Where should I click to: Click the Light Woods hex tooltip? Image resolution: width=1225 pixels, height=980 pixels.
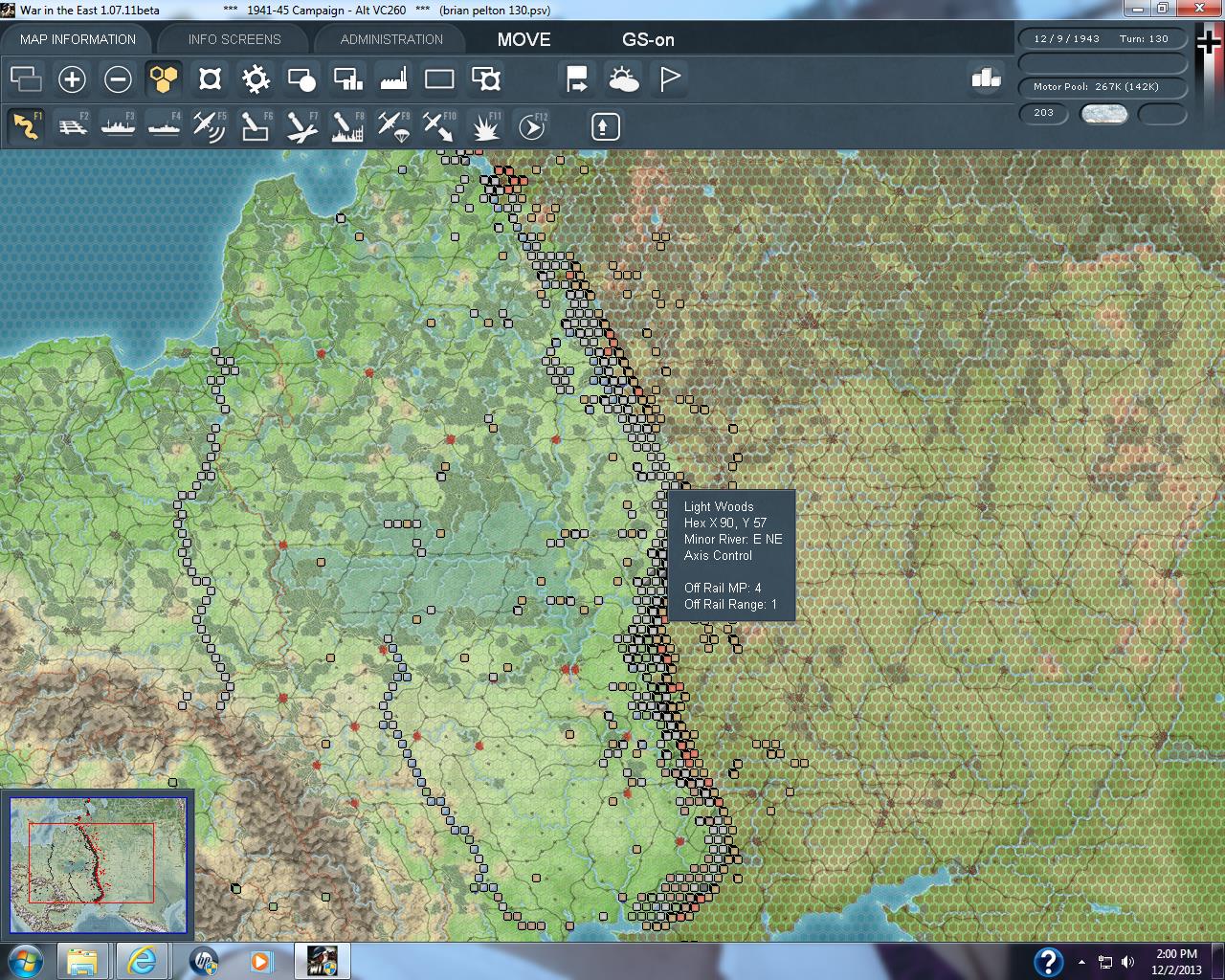(732, 555)
